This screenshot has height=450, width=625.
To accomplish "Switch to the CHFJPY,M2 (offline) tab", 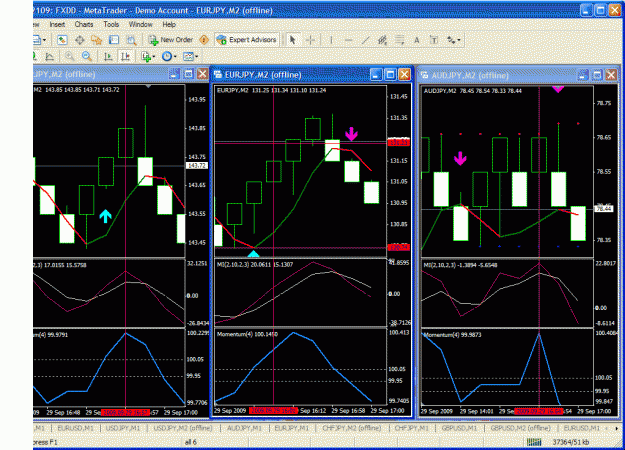I will click(352, 428).
